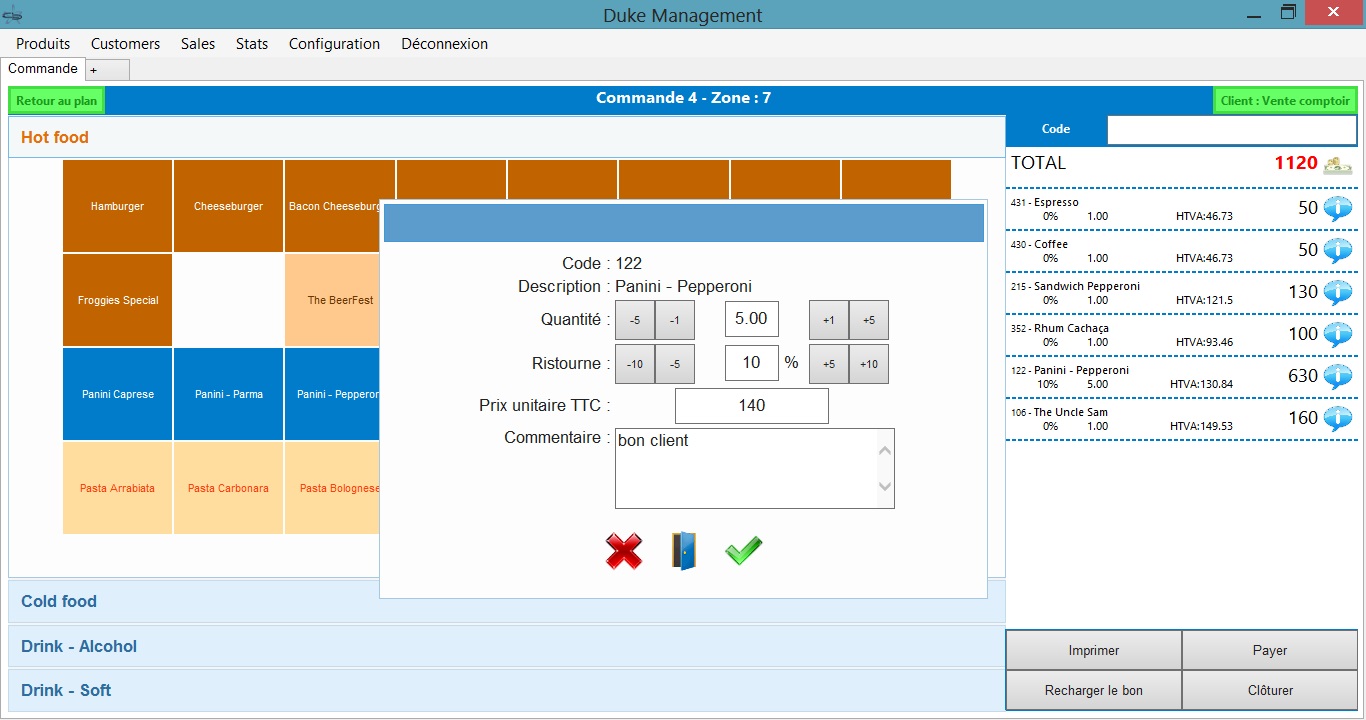Screen dimensions: 1366x720
Task: Click the info icon for The Uncle Sam
Action: (x=1337, y=418)
